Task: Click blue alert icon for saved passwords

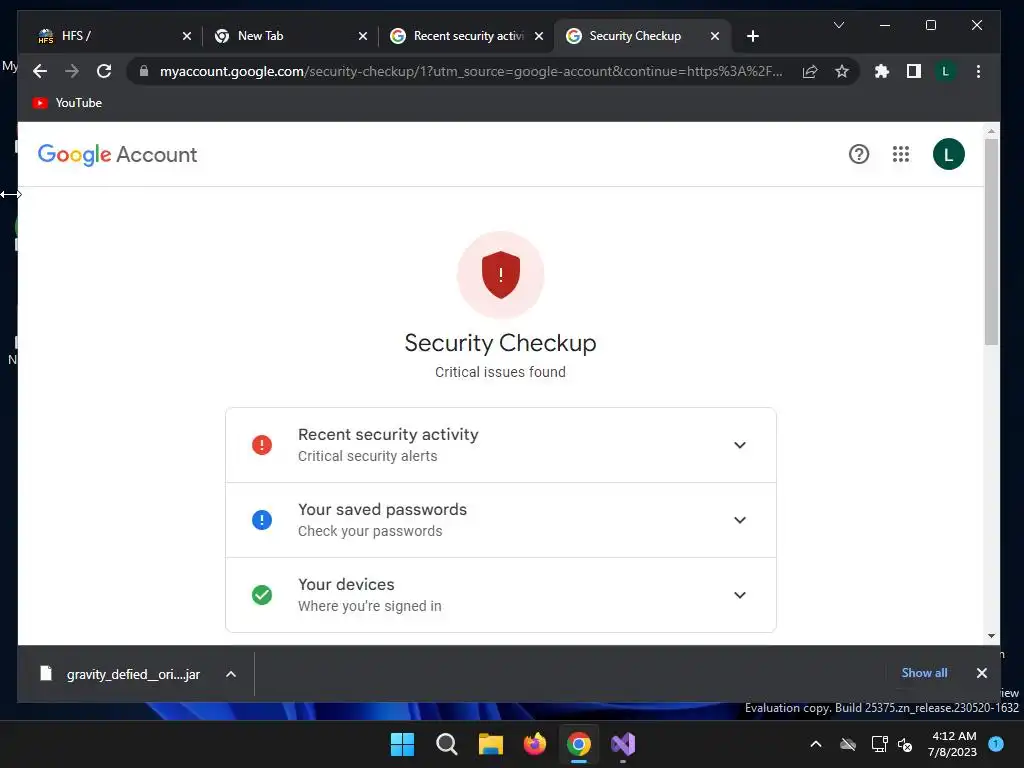Action: click(262, 520)
